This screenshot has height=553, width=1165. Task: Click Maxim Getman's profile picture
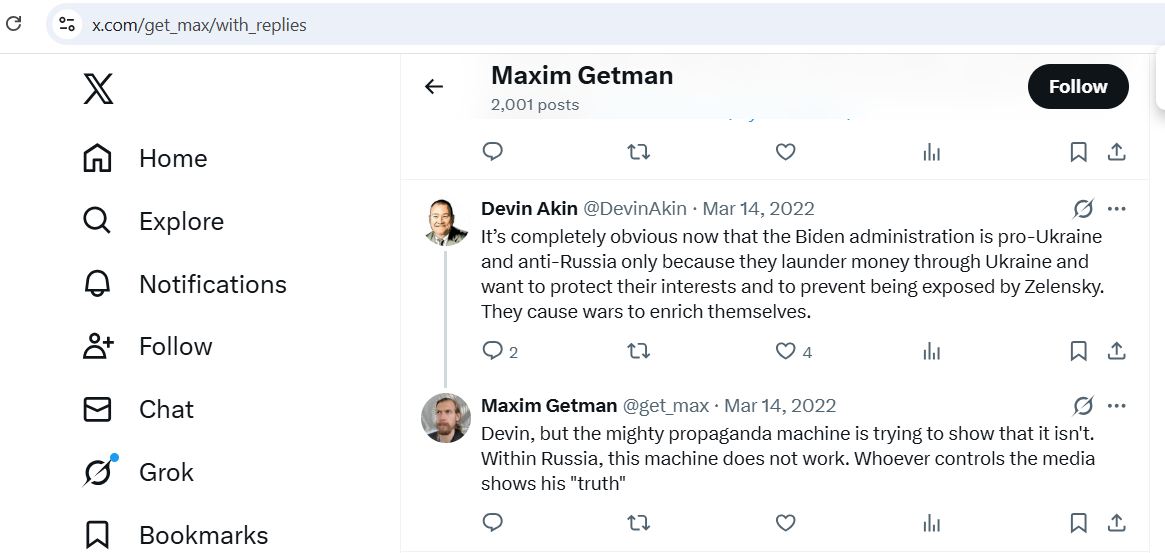point(446,418)
